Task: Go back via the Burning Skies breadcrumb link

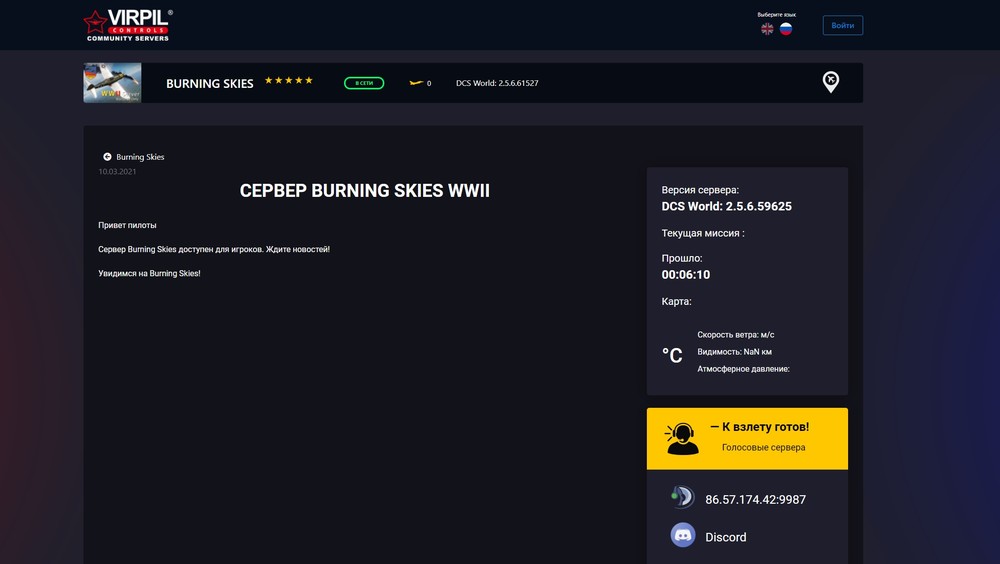Action: coord(140,157)
